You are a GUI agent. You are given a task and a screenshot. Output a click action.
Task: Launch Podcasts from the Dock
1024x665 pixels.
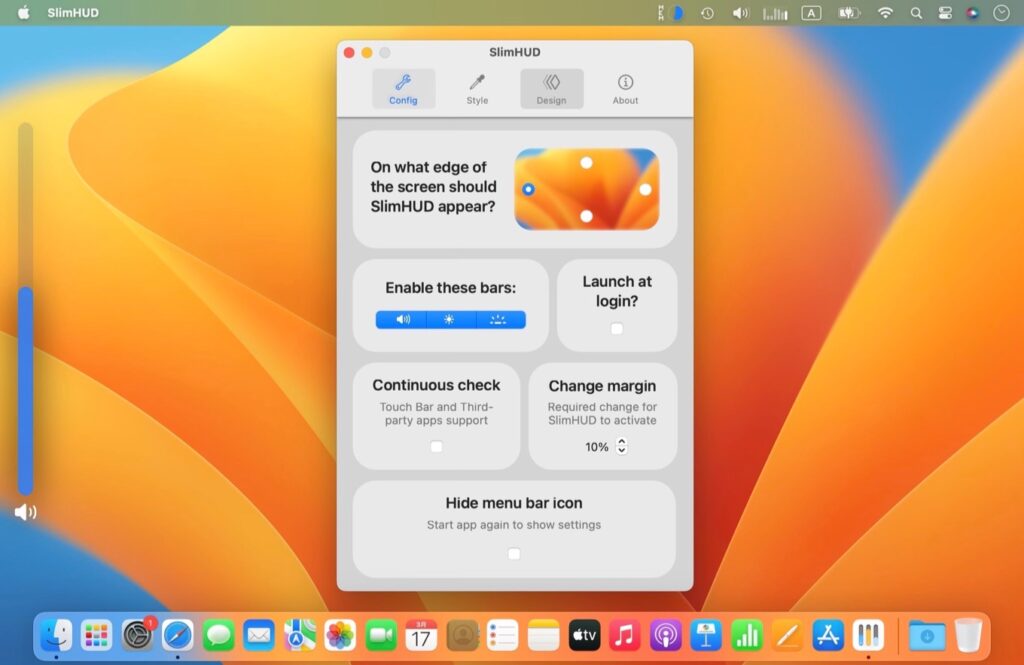point(666,634)
